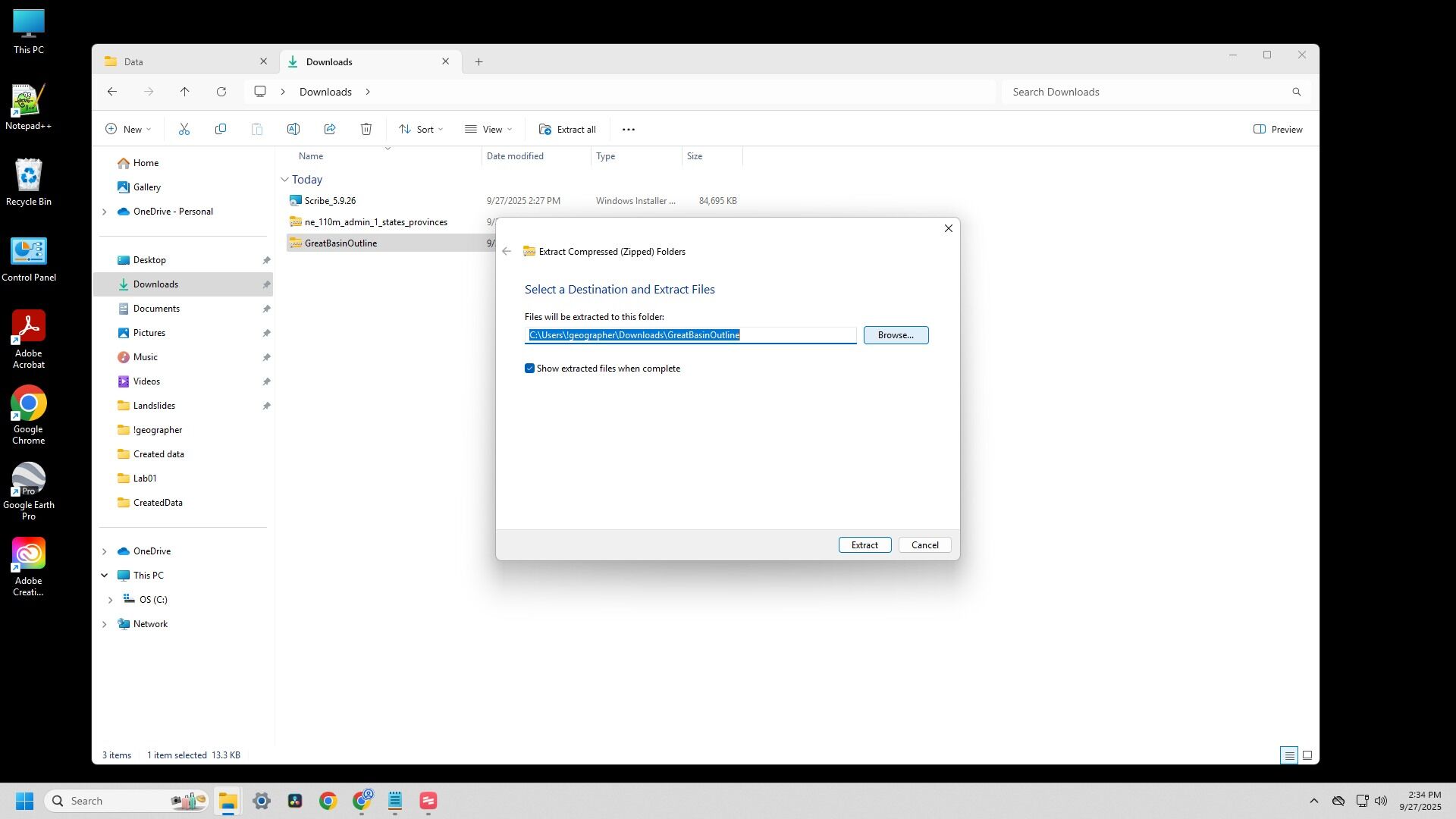Open the See more ellipsis menu

628,130
